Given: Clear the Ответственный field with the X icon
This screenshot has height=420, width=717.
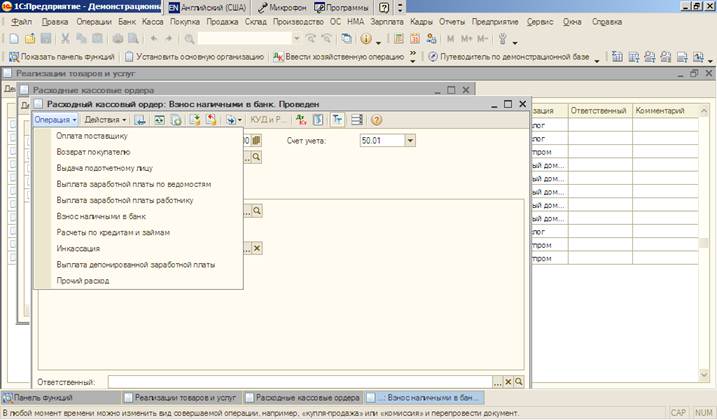Looking at the screenshot, I should pos(508,382).
